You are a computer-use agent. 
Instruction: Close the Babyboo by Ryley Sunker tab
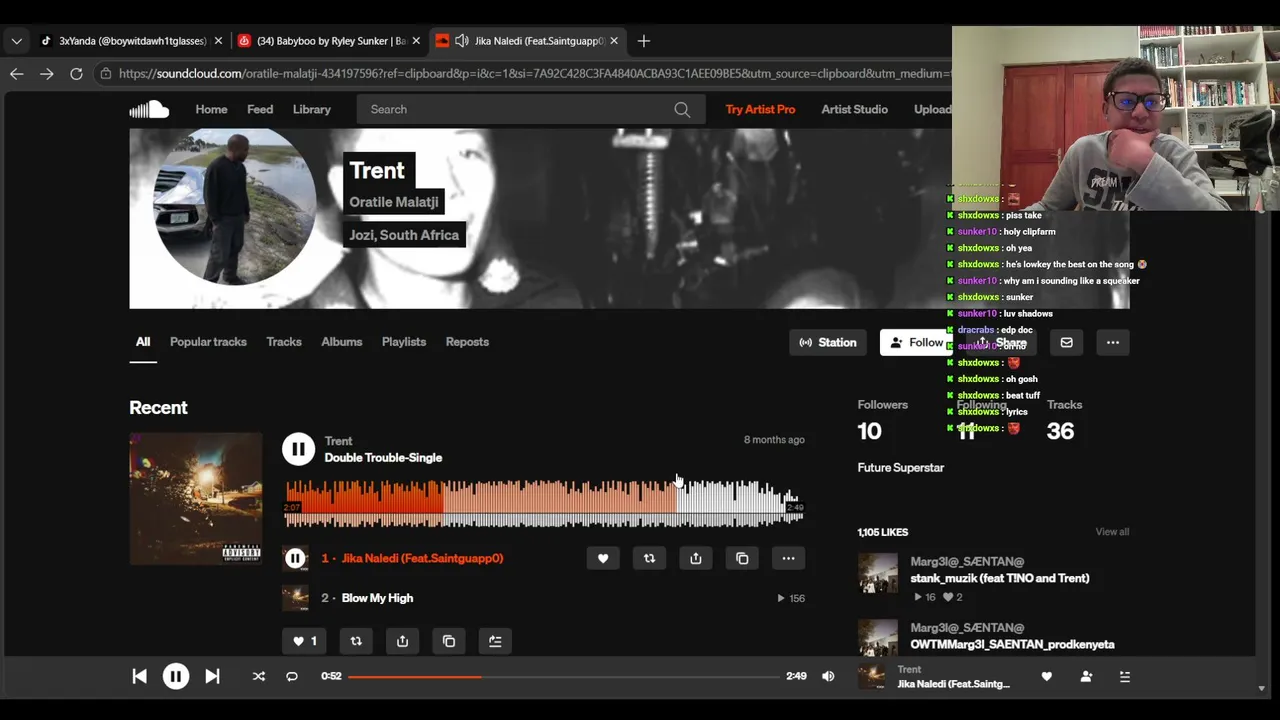[x=416, y=41]
